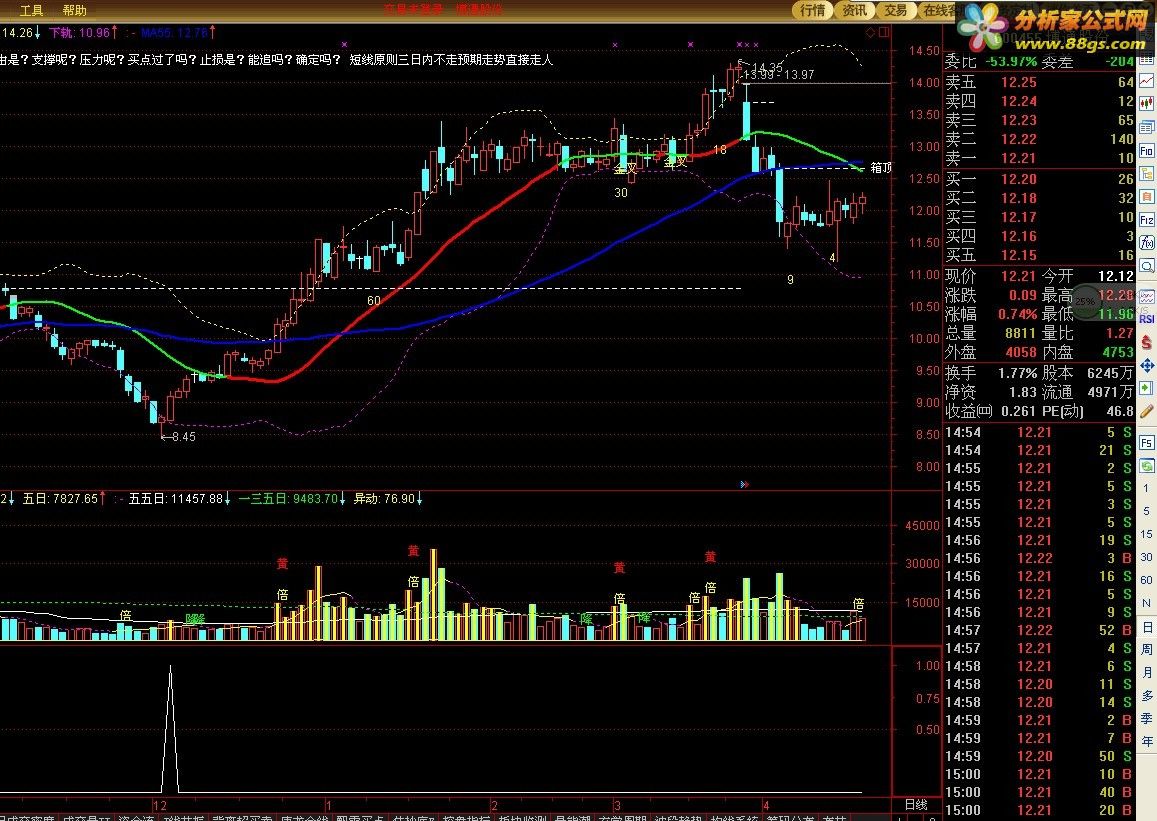
Task: Select the 月 monthly period button
Action: 1147,673
